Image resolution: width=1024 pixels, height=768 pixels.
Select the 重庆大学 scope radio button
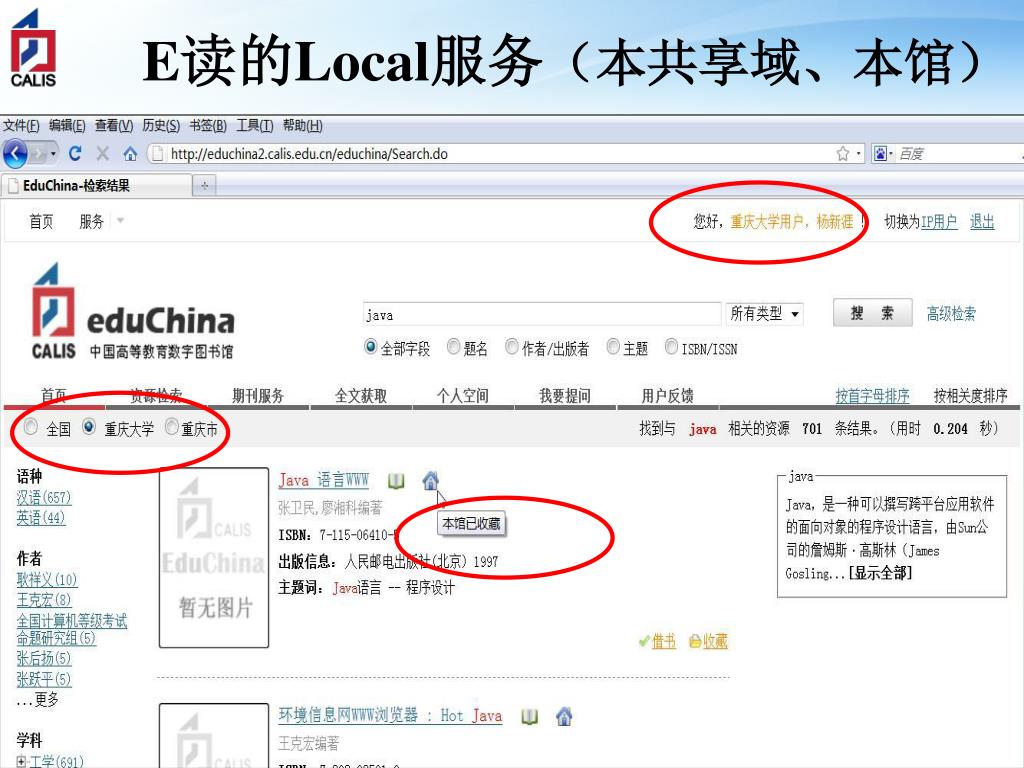point(89,427)
